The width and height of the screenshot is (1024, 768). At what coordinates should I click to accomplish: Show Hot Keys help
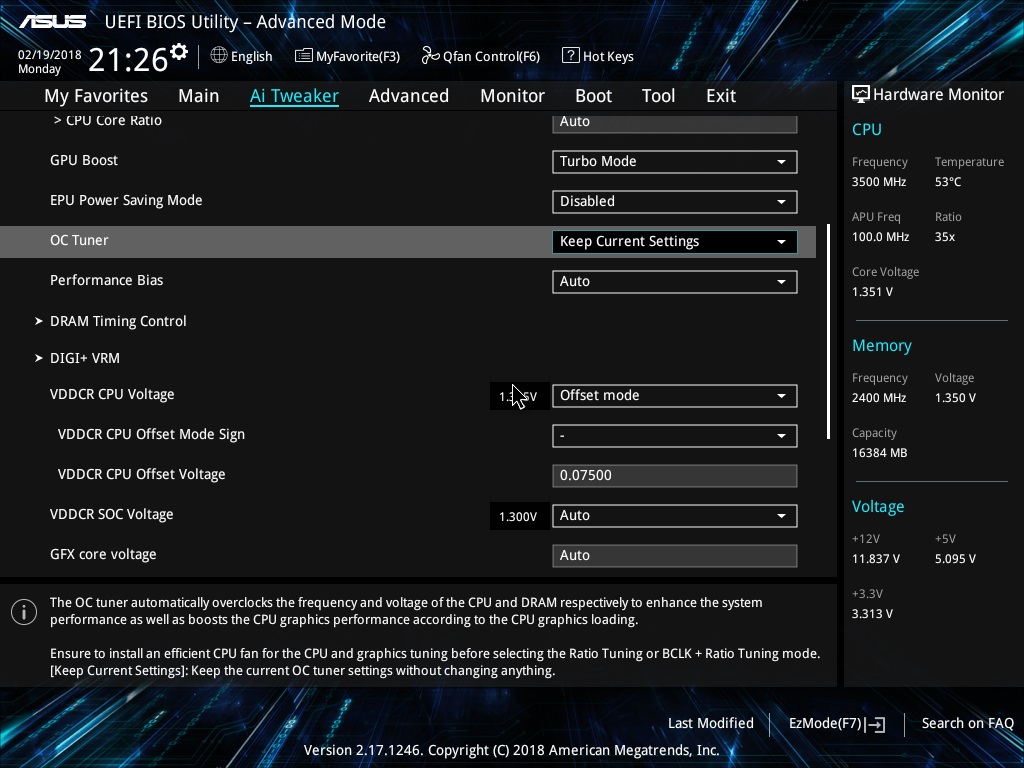[598, 56]
